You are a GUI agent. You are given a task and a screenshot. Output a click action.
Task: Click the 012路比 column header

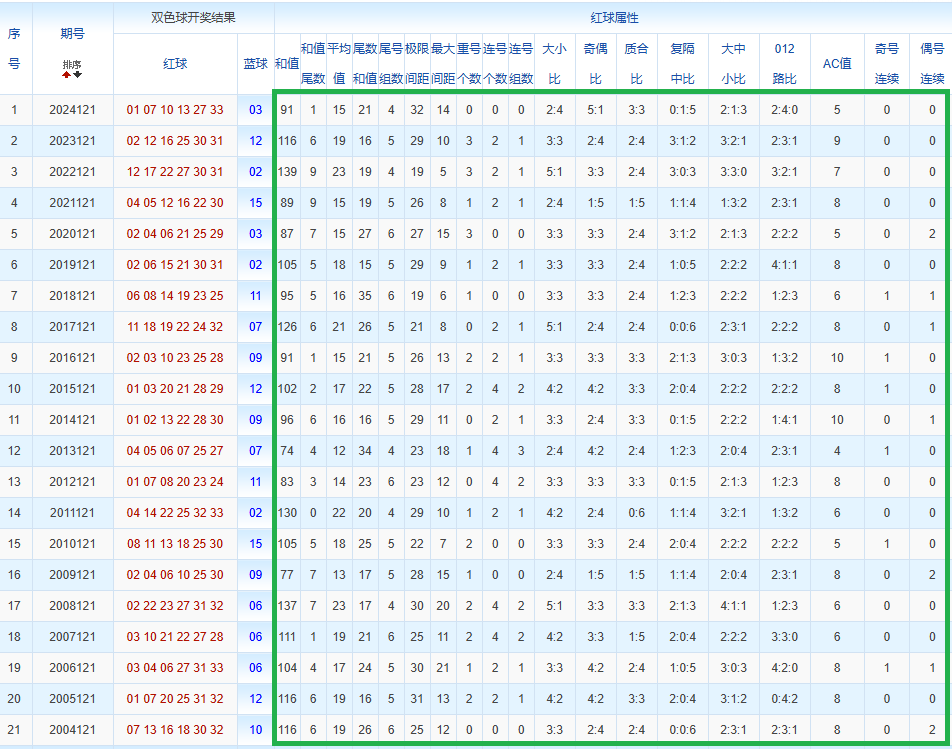(x=785, y=63)
